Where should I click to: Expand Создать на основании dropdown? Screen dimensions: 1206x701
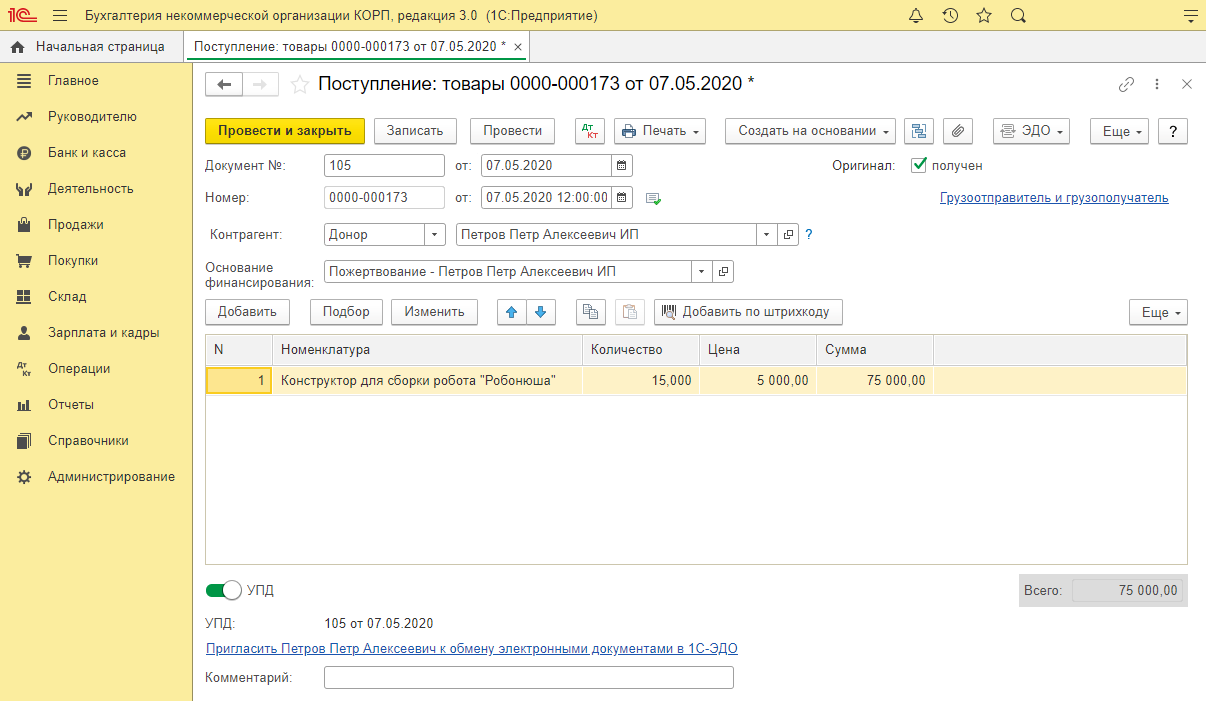pos(810,131)
